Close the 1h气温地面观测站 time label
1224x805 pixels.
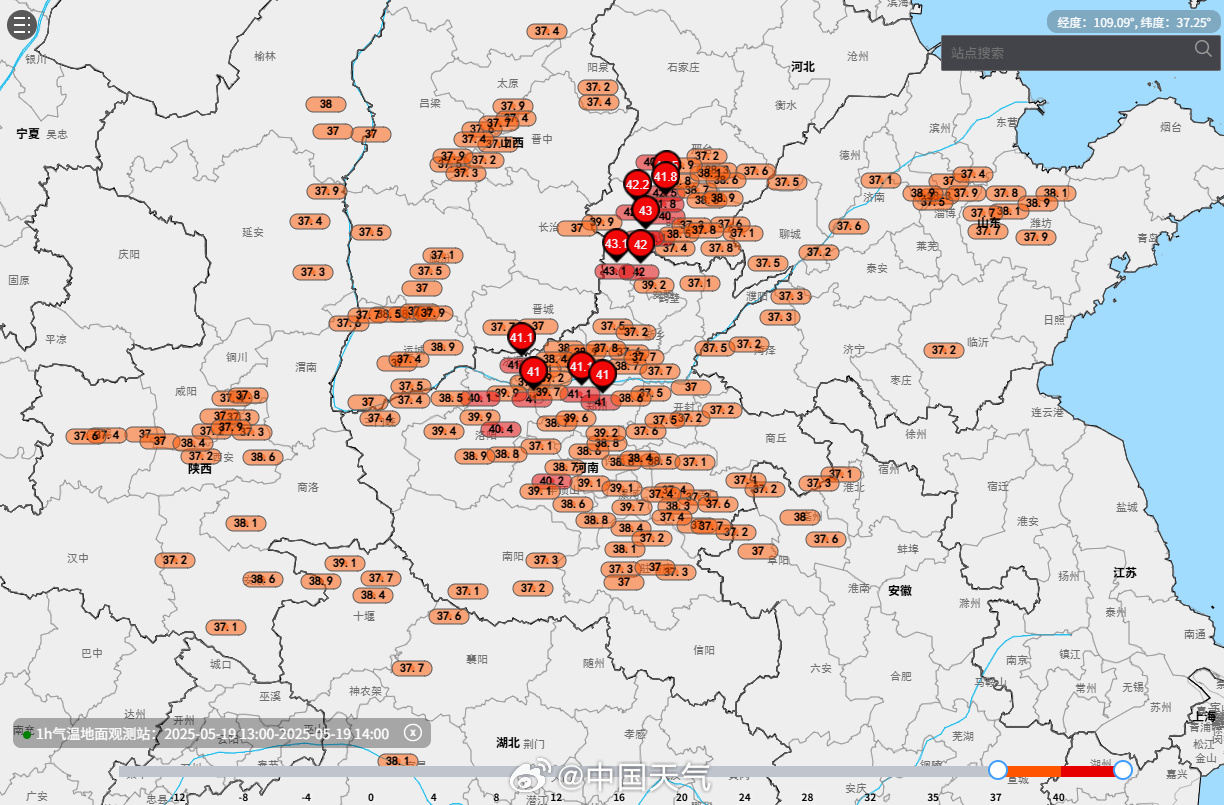coord(411,733)
